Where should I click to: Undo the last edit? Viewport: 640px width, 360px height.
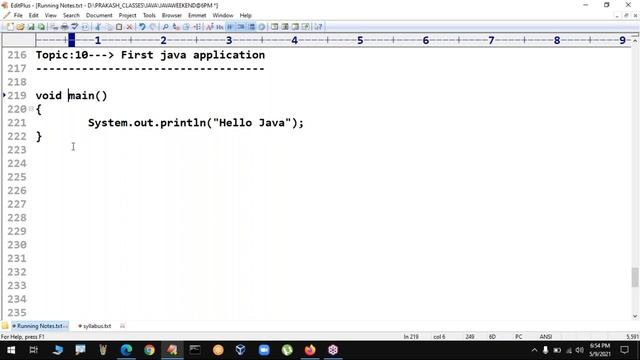pyautogui.click(x=142, y=27)
